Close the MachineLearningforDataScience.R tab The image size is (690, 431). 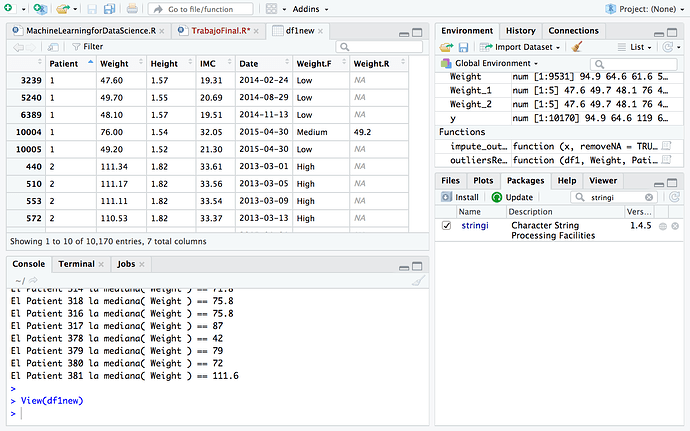tap(162, 31)
